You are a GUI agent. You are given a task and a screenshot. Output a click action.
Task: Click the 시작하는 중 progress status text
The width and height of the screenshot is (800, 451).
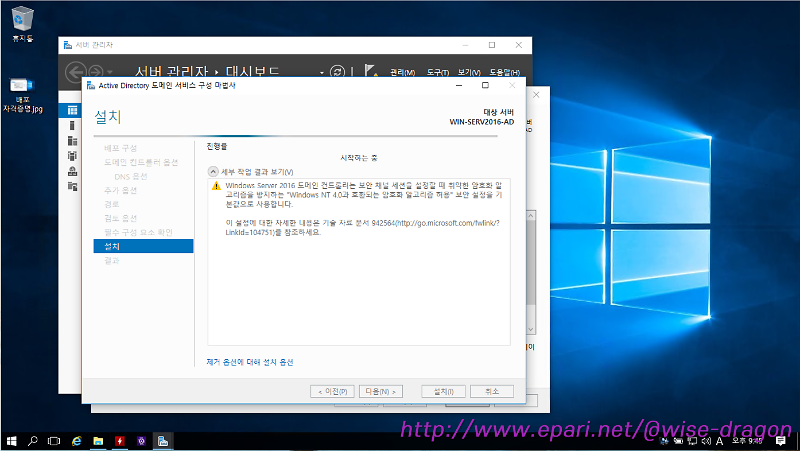[359, 158]
